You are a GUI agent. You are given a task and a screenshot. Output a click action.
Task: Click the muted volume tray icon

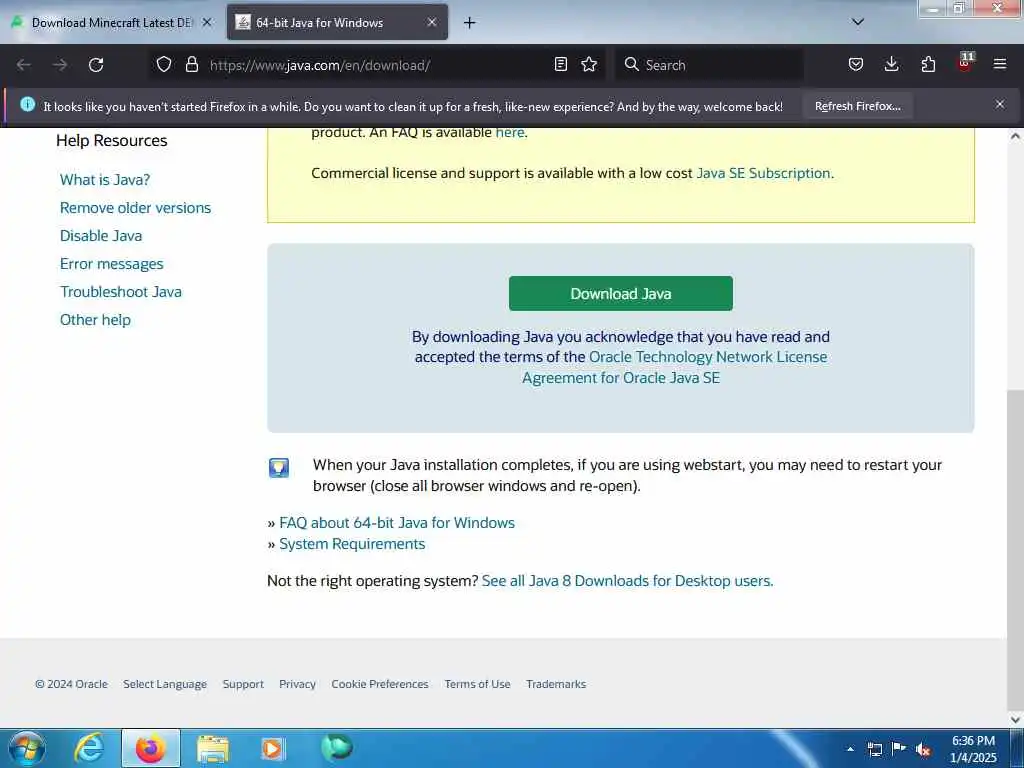923,749
